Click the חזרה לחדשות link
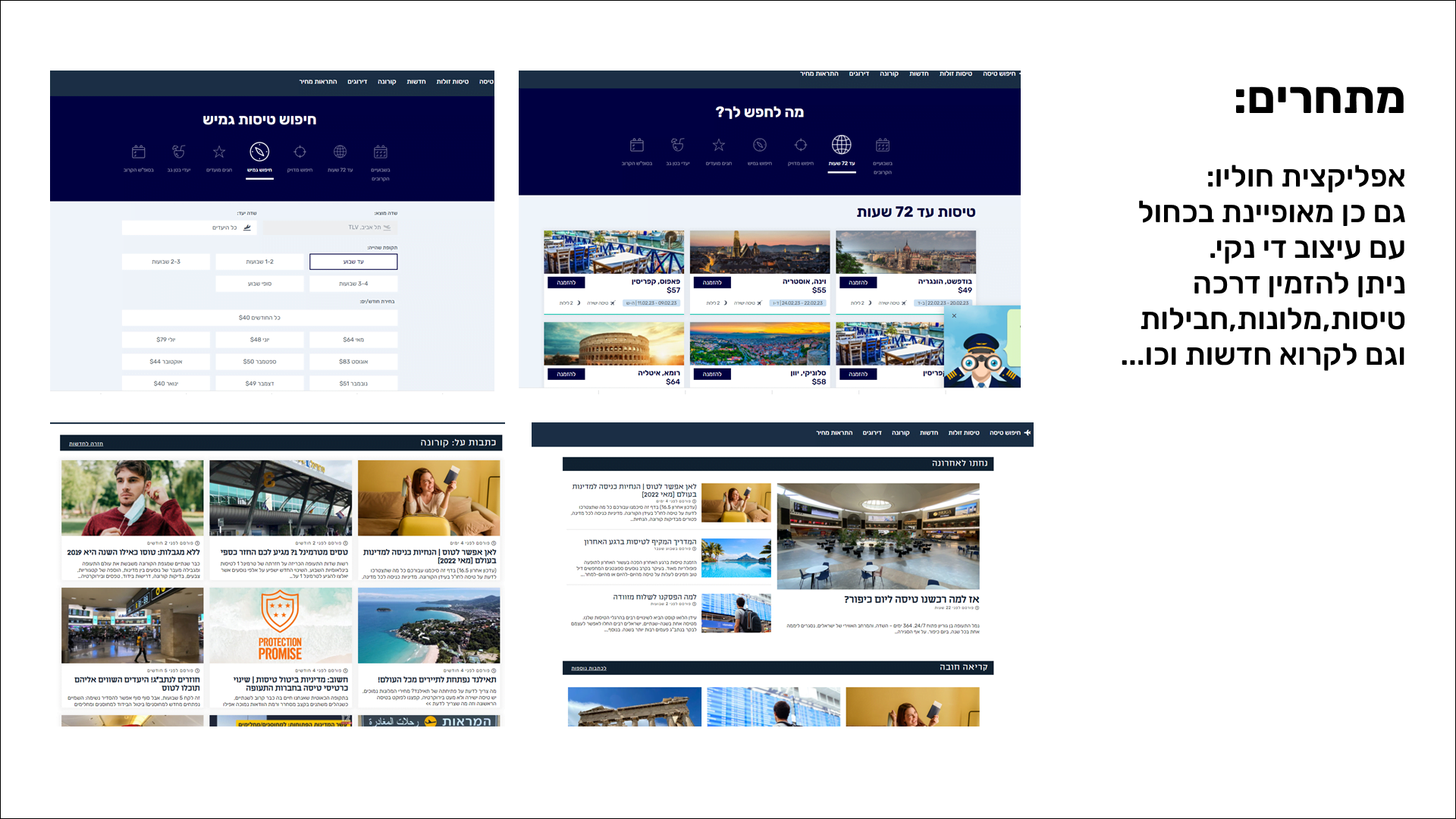Image resolution: width=1456 pixels, height=819 pixels. click(x=86, y=444)
